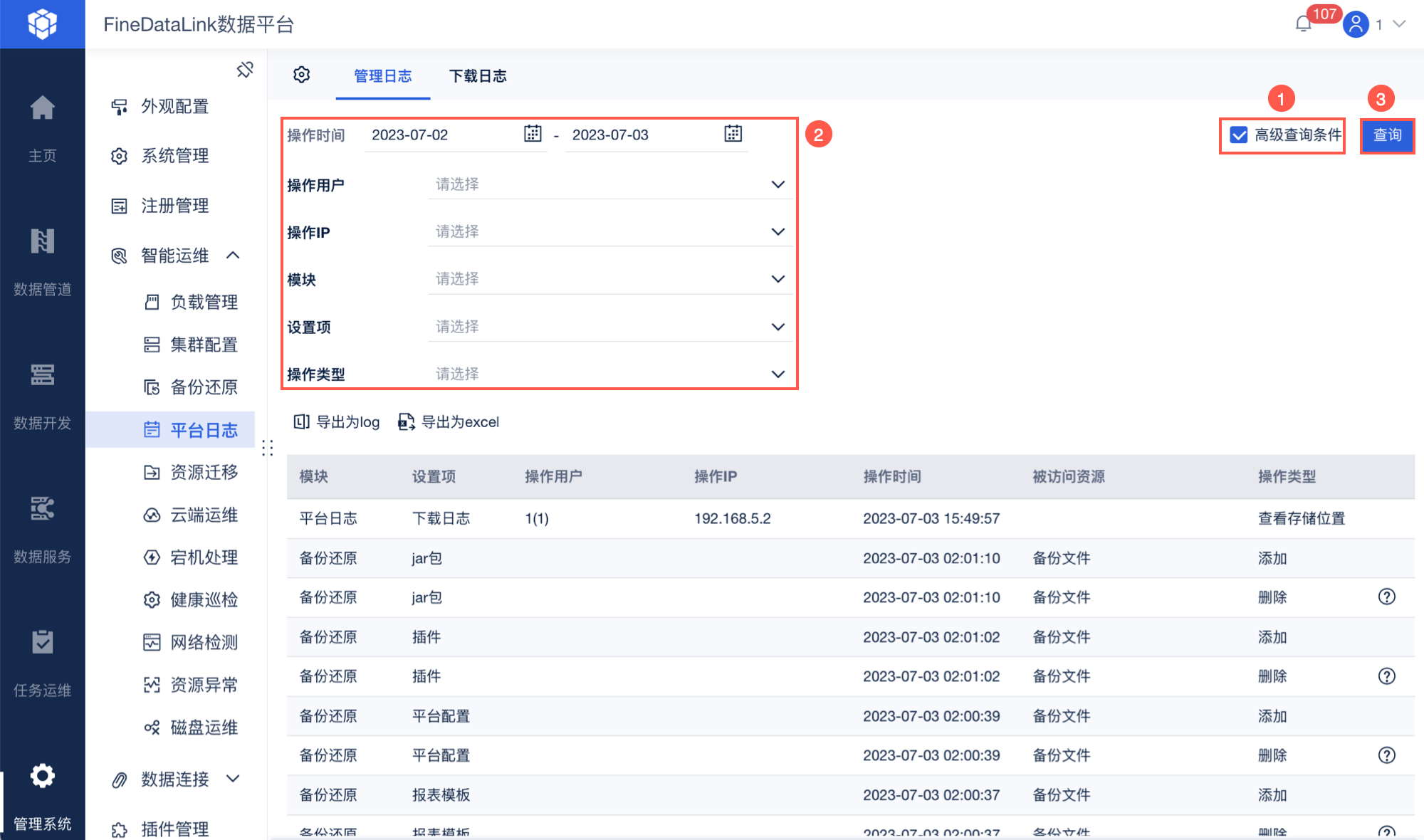1424x840 pixels.
Task: Open the end date calendar picker
Action: tap(733, 134)
